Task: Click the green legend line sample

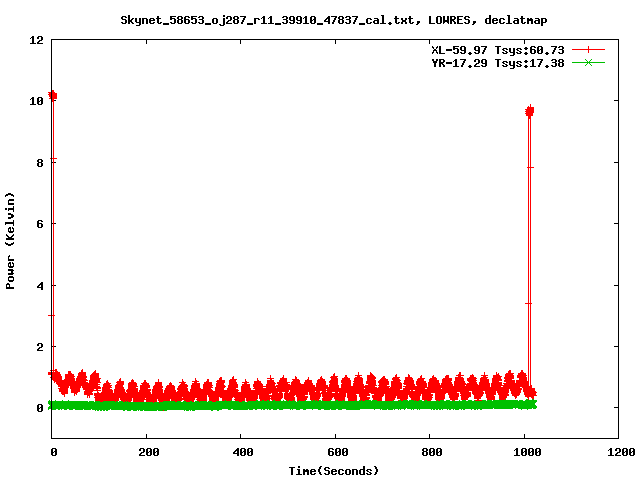Action: point(588,63)
